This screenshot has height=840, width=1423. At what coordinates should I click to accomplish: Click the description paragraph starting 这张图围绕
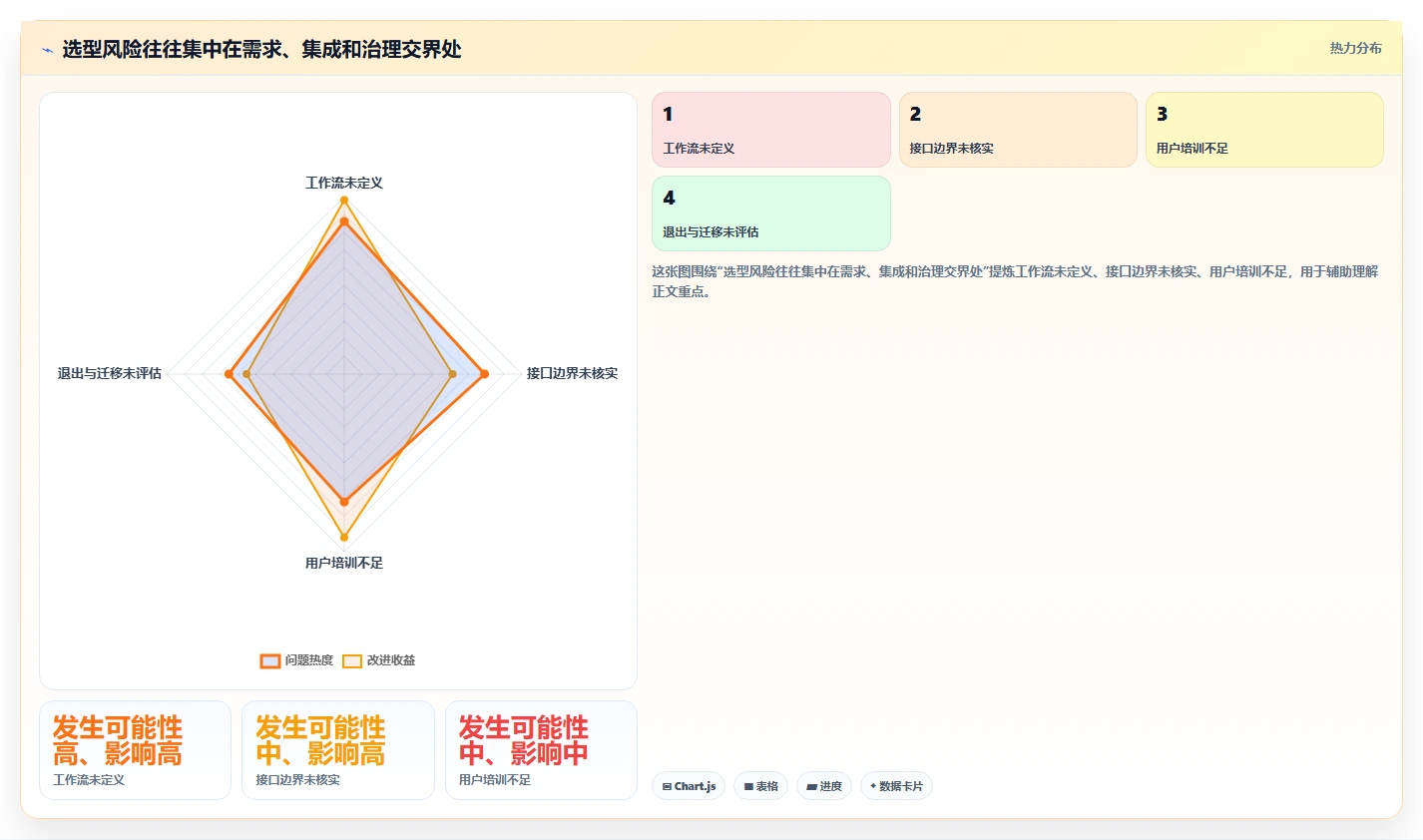pos(1015,281)
